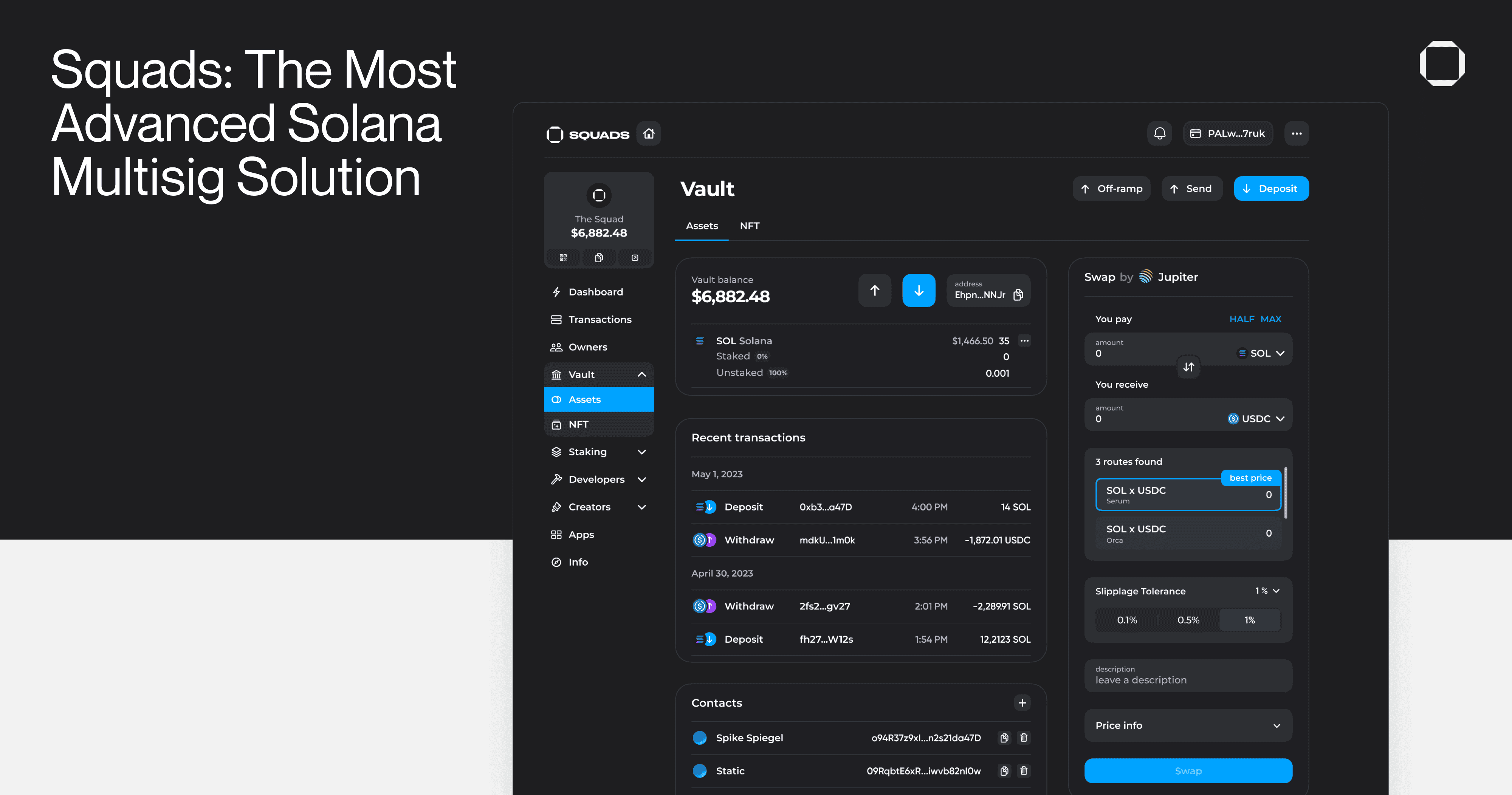This screenshot has width=1512, height=795.
Task: Click the Off-ramp button
Action: pyautogui.click(x=1111, y=189)
